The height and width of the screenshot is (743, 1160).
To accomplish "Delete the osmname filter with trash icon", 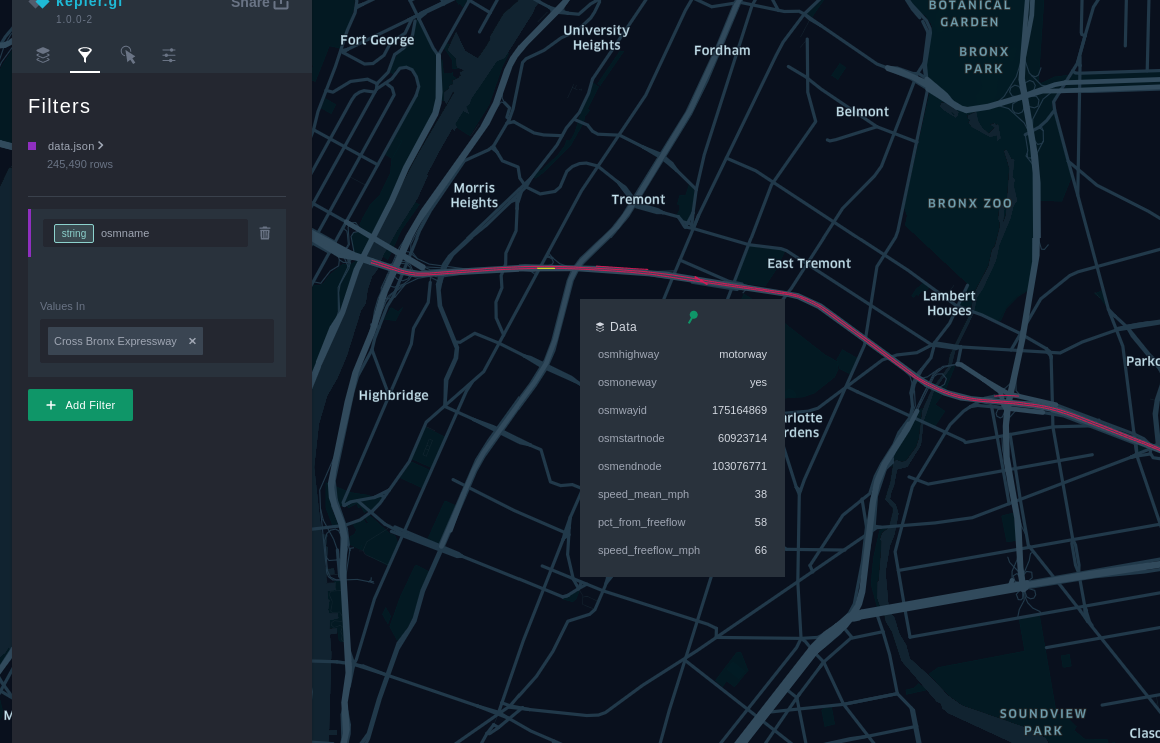I will tap(265, 233).
